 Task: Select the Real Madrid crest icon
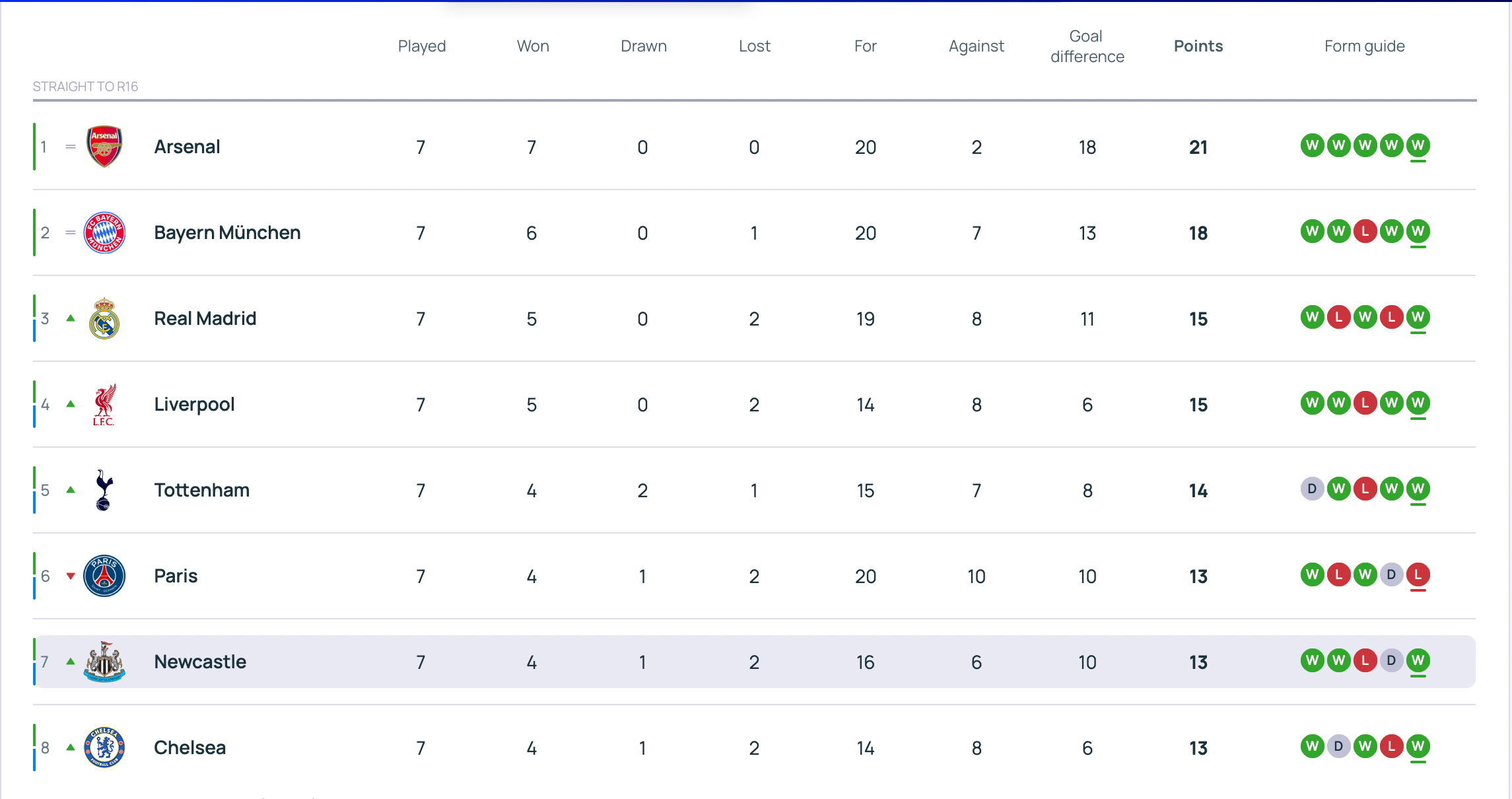click(x=104, y=318)
